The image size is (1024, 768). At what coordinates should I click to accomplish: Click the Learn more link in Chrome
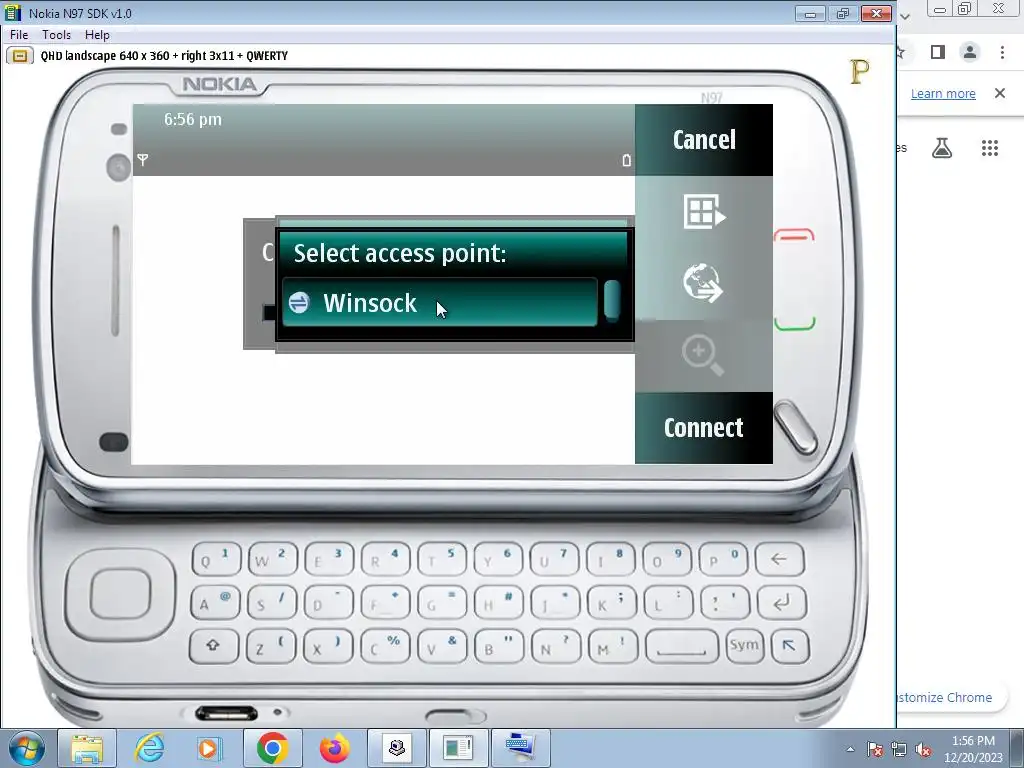tap(943, 93)
